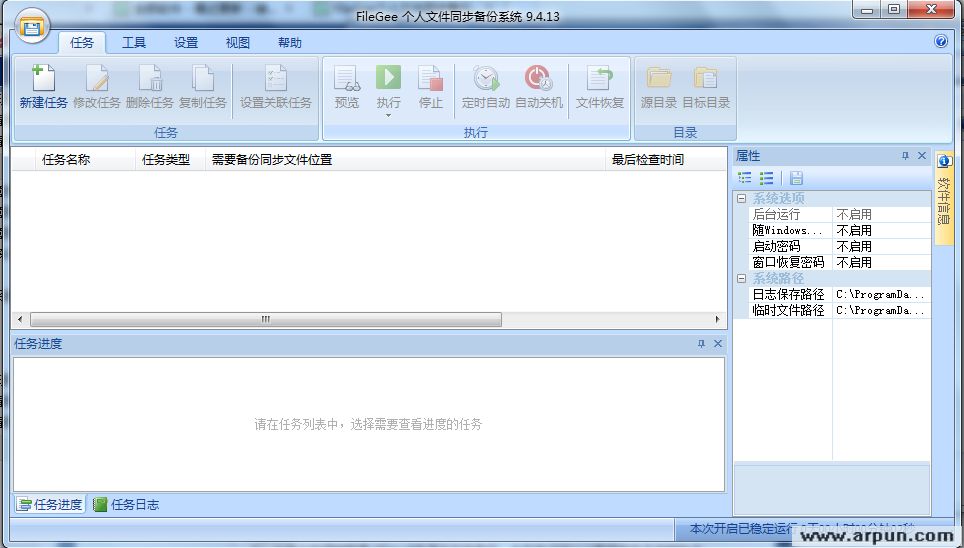Click the 执行 run icon
Viewport: 964px width, 548px height.
tap(388, 78)
